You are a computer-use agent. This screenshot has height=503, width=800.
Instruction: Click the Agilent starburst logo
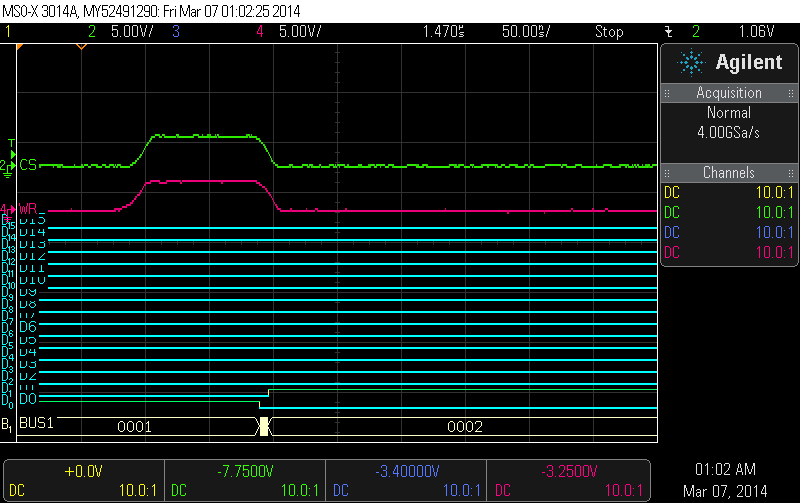691,63
